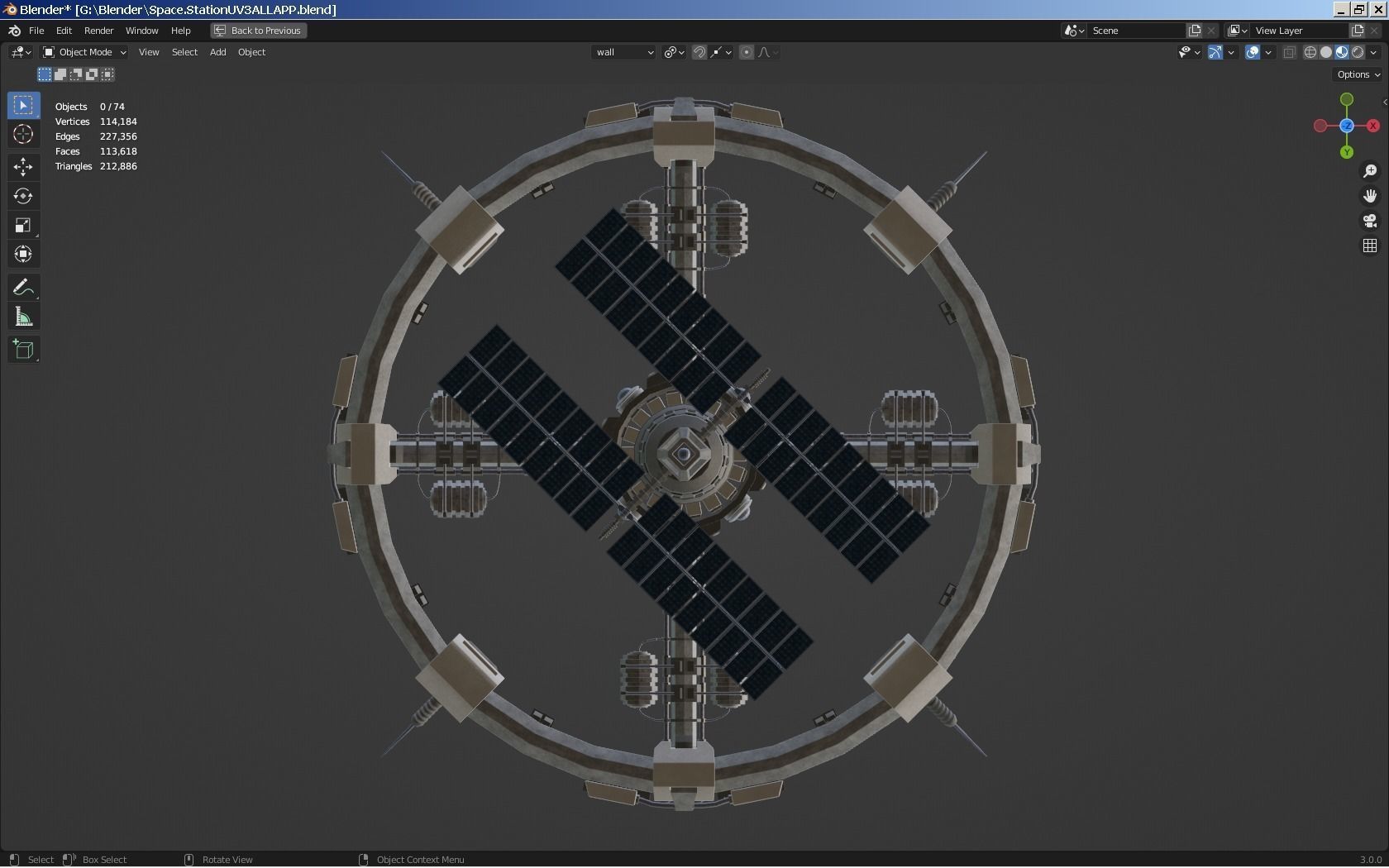
Task: Click the blue Z axis gizmo center
Action: (1347, 126)
